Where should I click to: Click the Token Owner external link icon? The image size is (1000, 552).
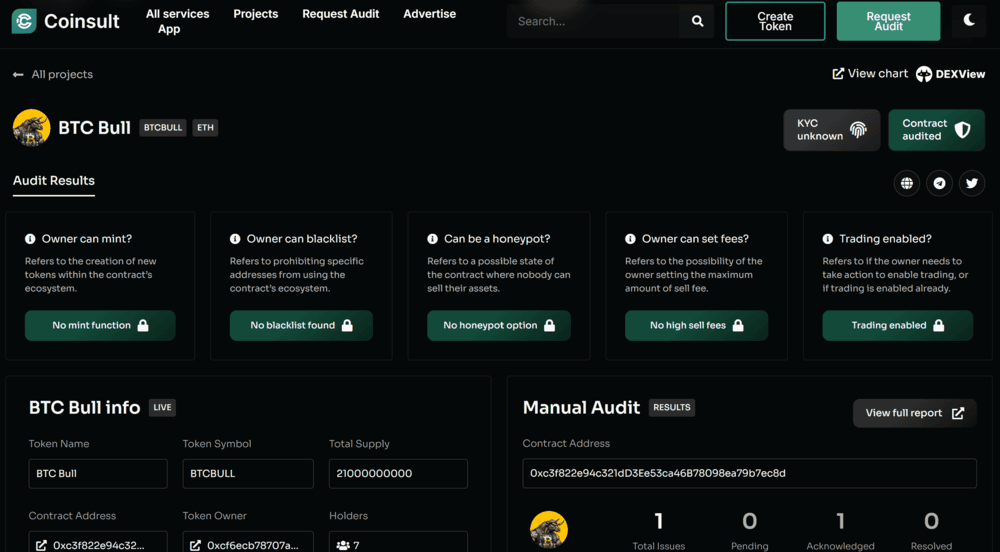point(195,545)
